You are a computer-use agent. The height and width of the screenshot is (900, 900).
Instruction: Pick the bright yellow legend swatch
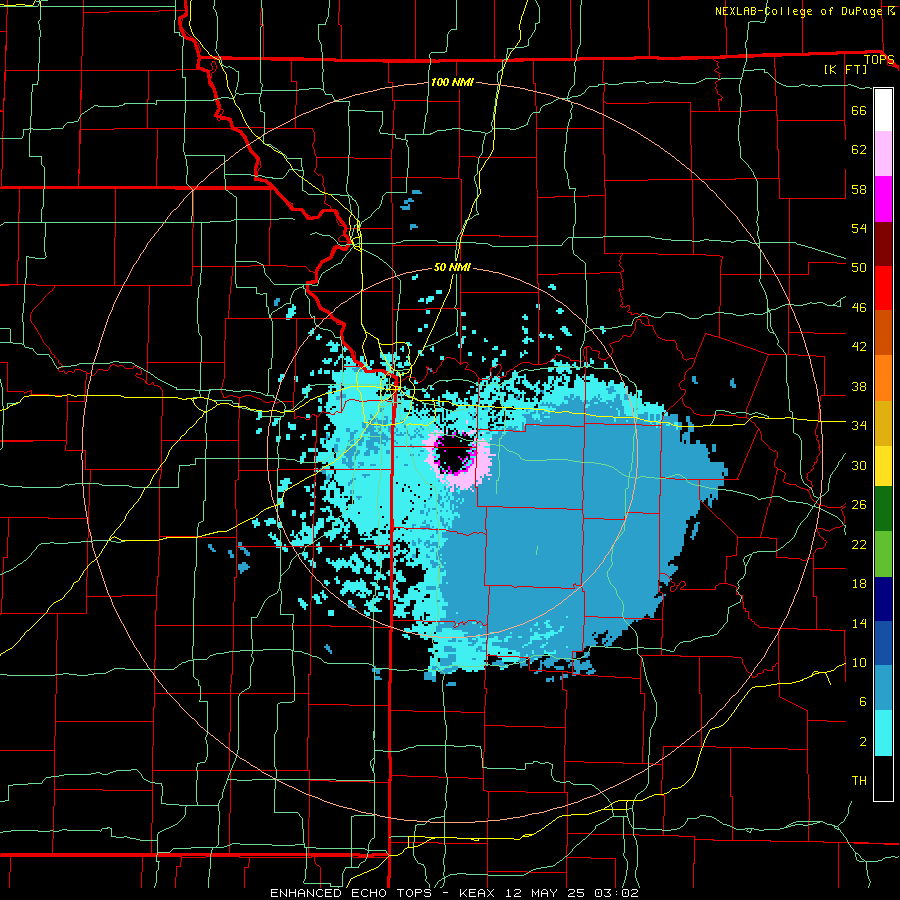883,466
